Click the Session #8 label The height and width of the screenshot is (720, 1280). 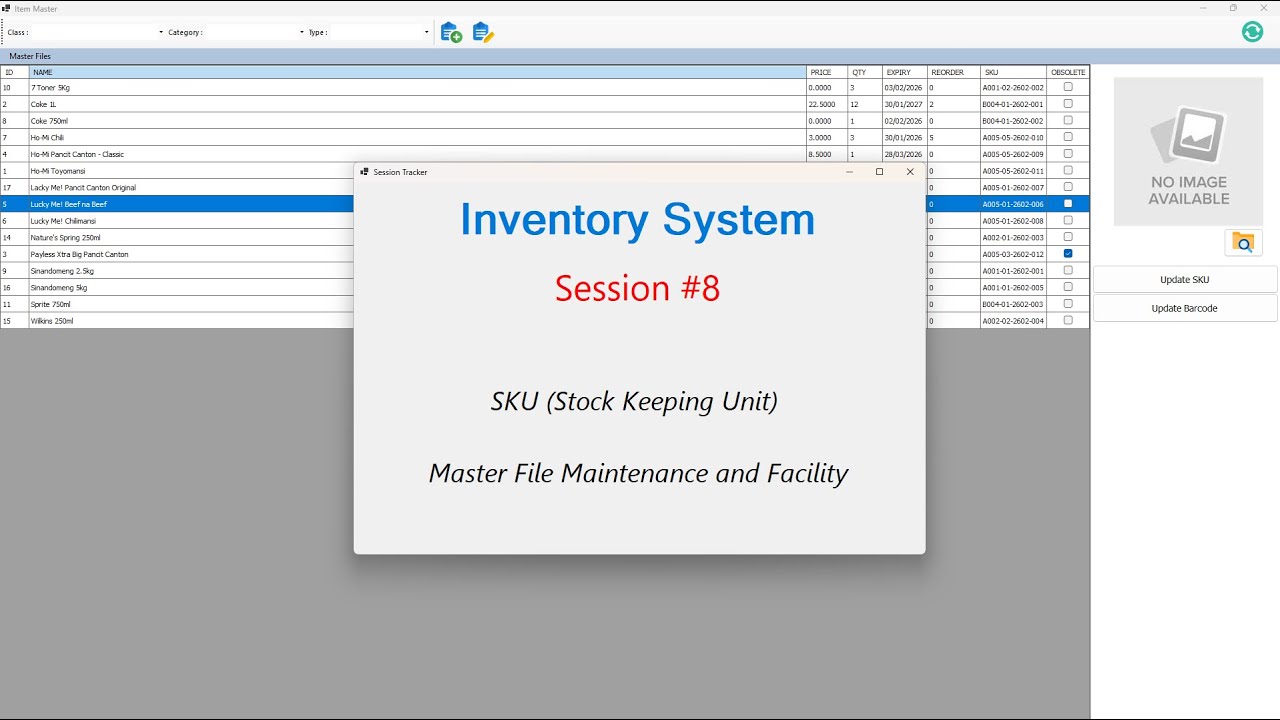click(638, 288)
